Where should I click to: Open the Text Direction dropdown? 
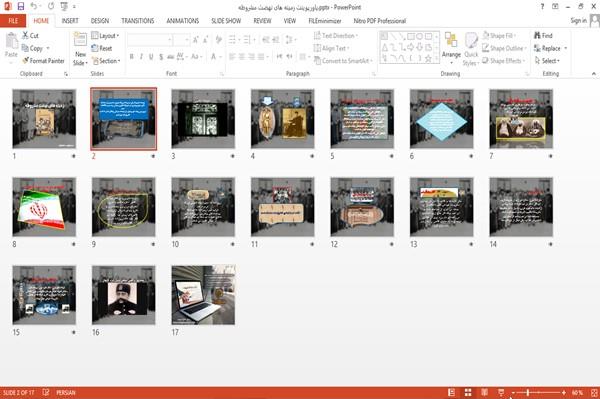(336, 36)
